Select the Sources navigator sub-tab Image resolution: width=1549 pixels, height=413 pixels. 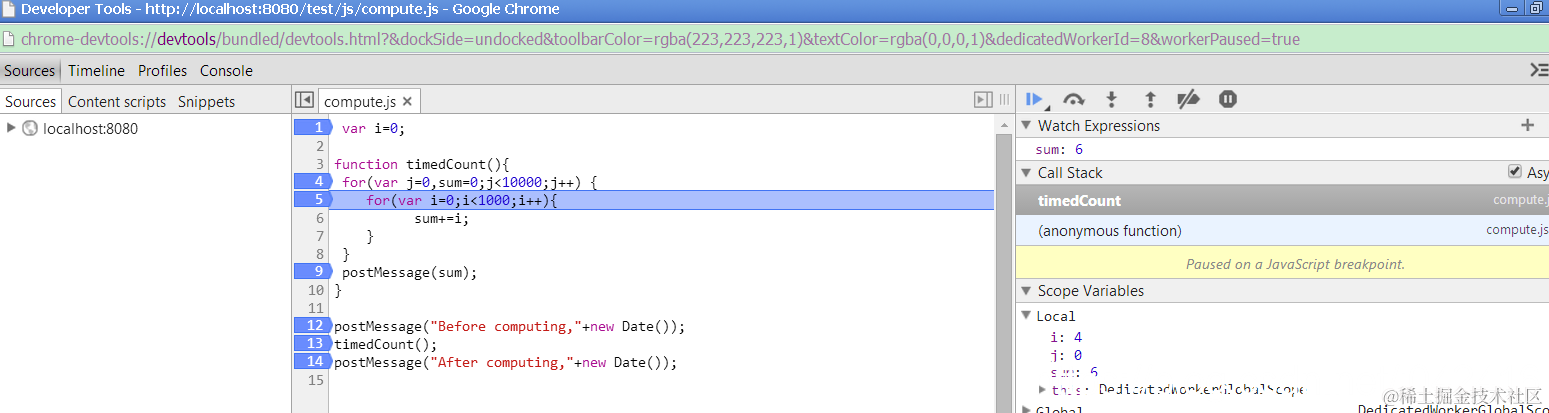(31, 101)
